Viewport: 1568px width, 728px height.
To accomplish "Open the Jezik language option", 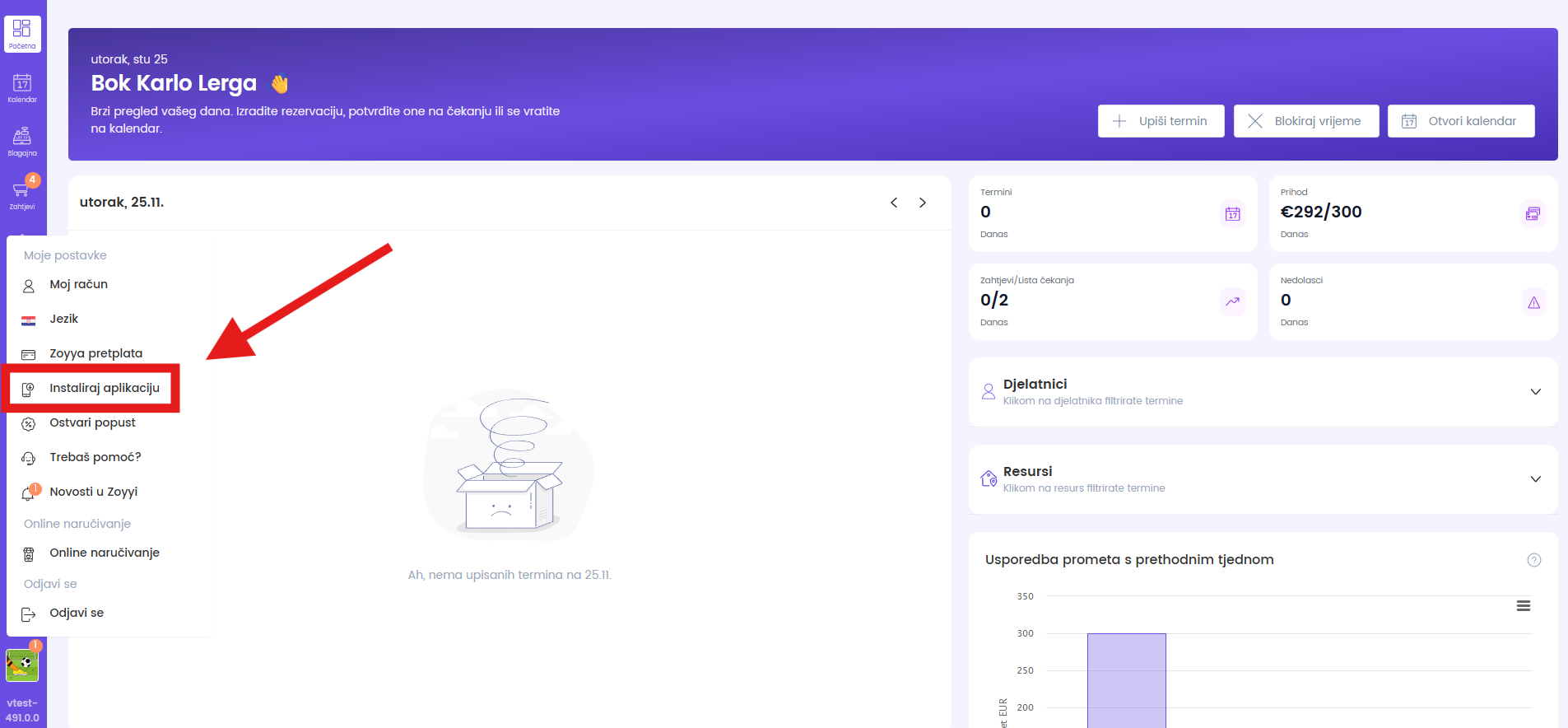I will click(x=63, y=319).
